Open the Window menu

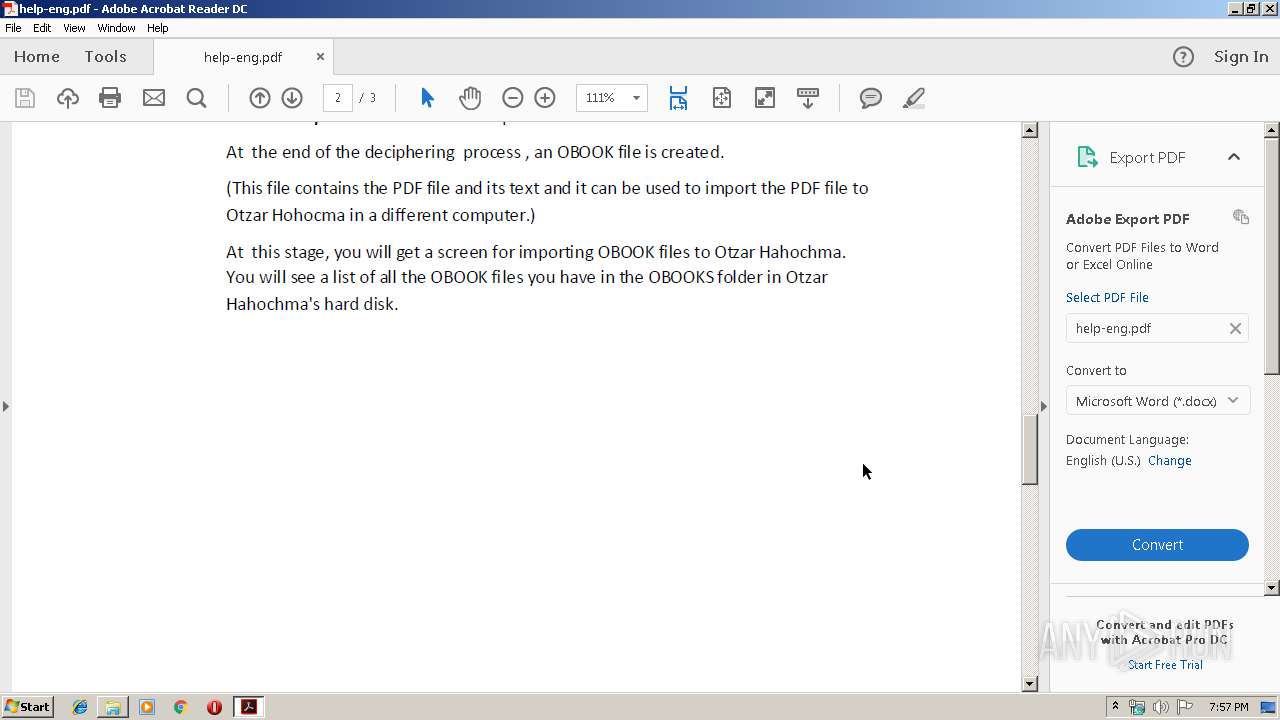coord(116,28)
